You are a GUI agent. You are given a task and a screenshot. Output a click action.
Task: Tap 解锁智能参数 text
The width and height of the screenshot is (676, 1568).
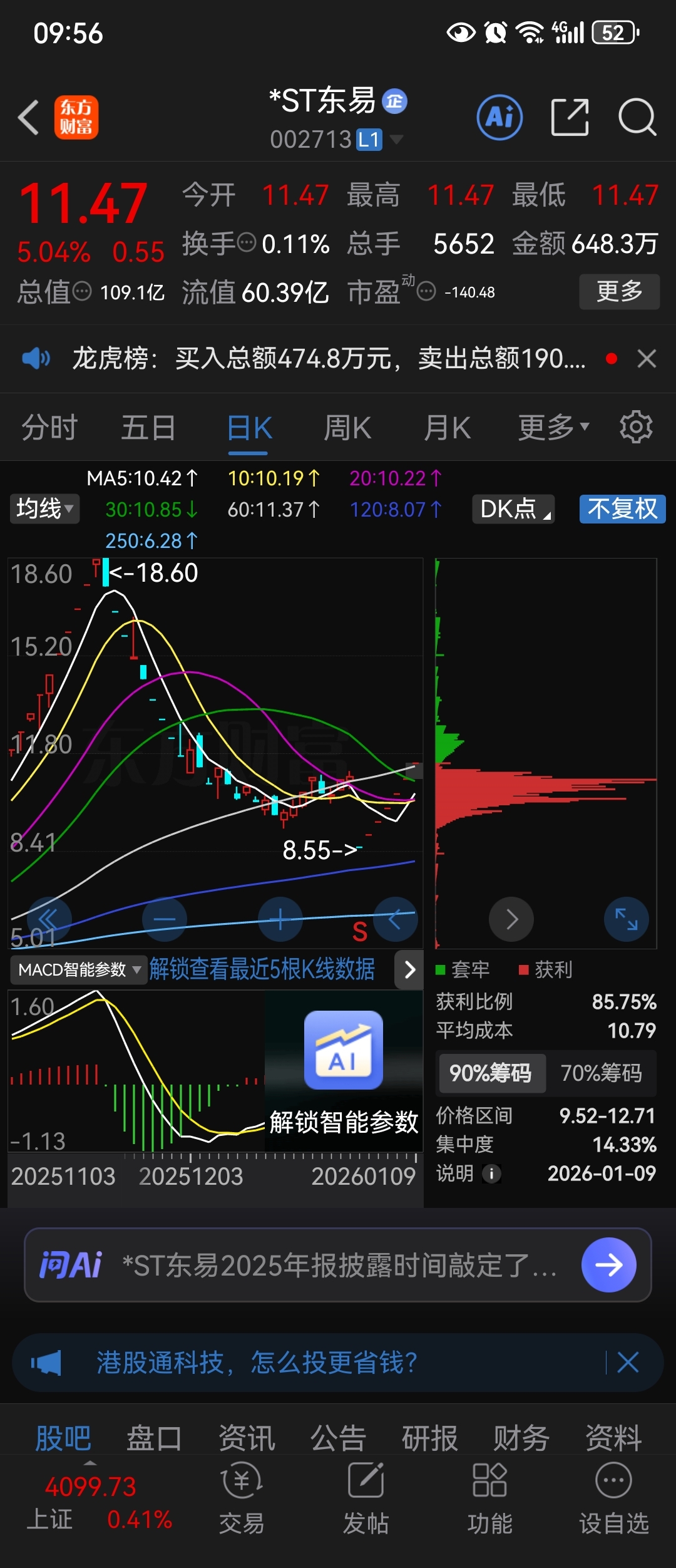tap(344, 1122)
